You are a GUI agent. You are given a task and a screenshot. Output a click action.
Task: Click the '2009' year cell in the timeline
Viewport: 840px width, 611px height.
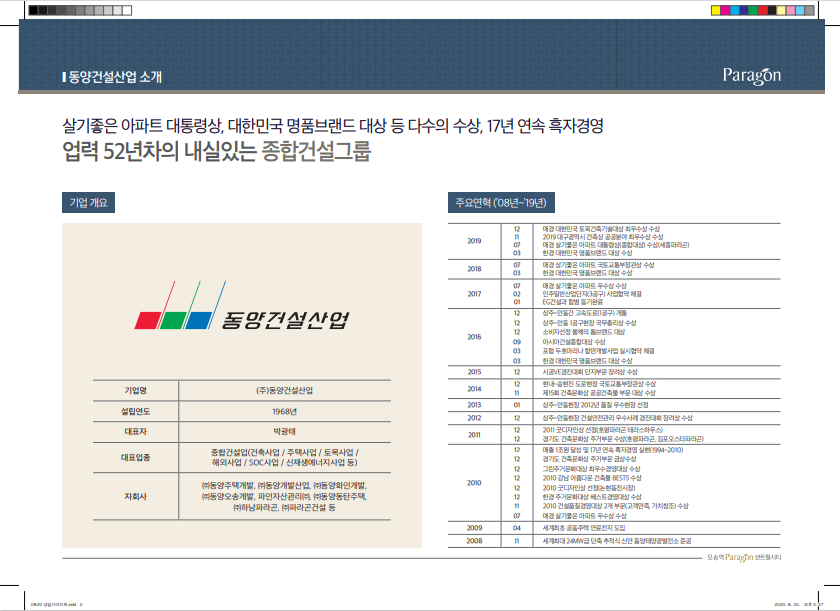(x=474, y=528)
